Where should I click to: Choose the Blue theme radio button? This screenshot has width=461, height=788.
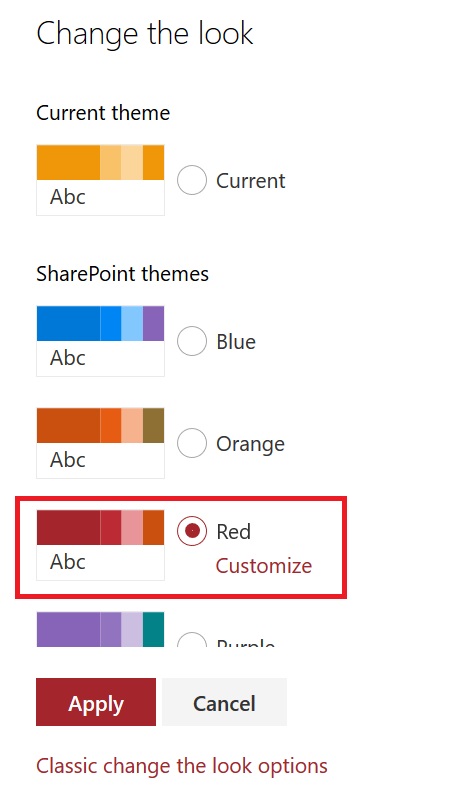point(192,341)
